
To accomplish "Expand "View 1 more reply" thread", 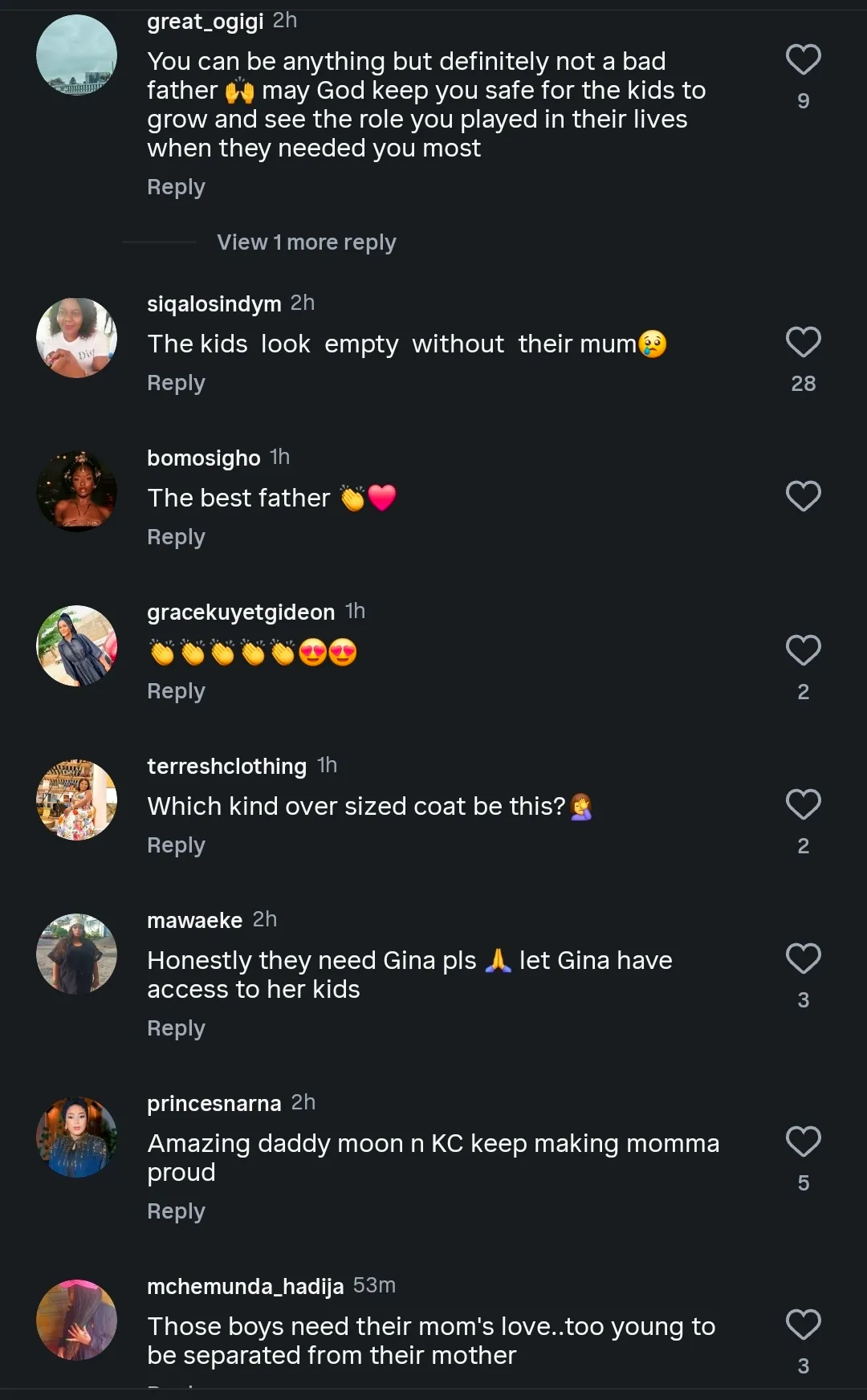I will coord(306,242).
